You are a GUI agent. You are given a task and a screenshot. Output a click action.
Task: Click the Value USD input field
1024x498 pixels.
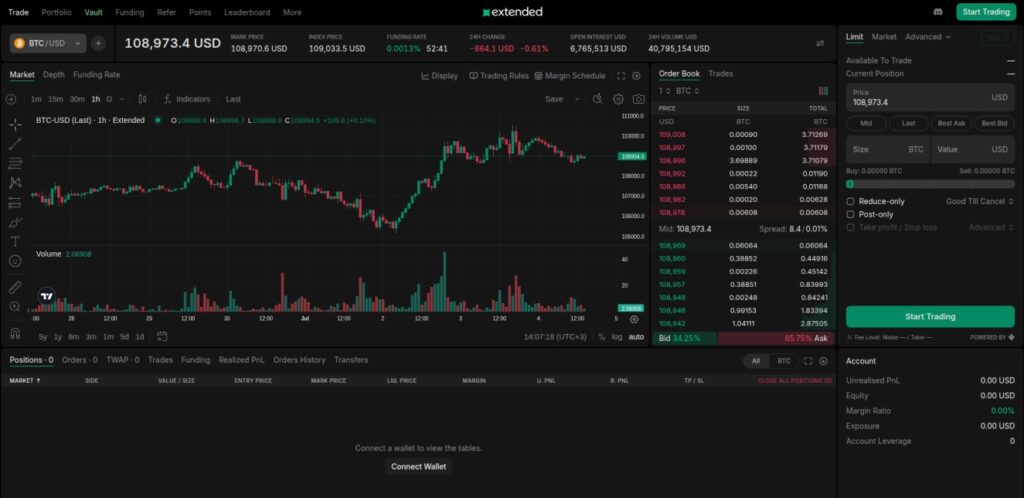(x=972, y=149)
